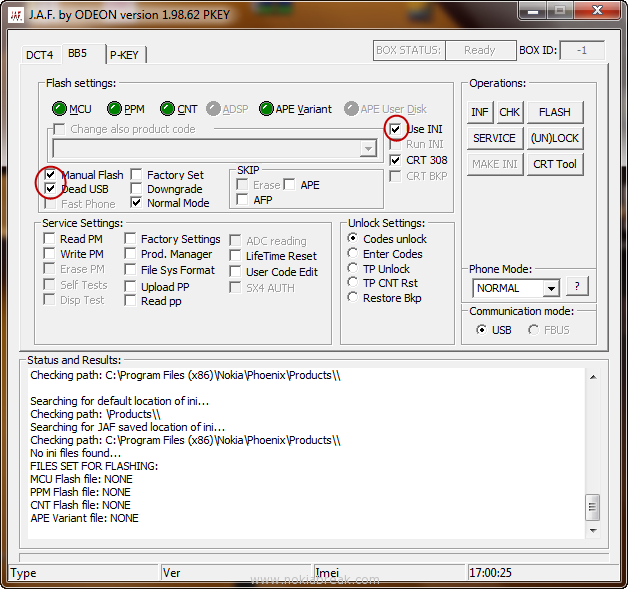Switch to the DCT4 tab
This screenshot has height=589, width=628.
[x=40, y=54]
